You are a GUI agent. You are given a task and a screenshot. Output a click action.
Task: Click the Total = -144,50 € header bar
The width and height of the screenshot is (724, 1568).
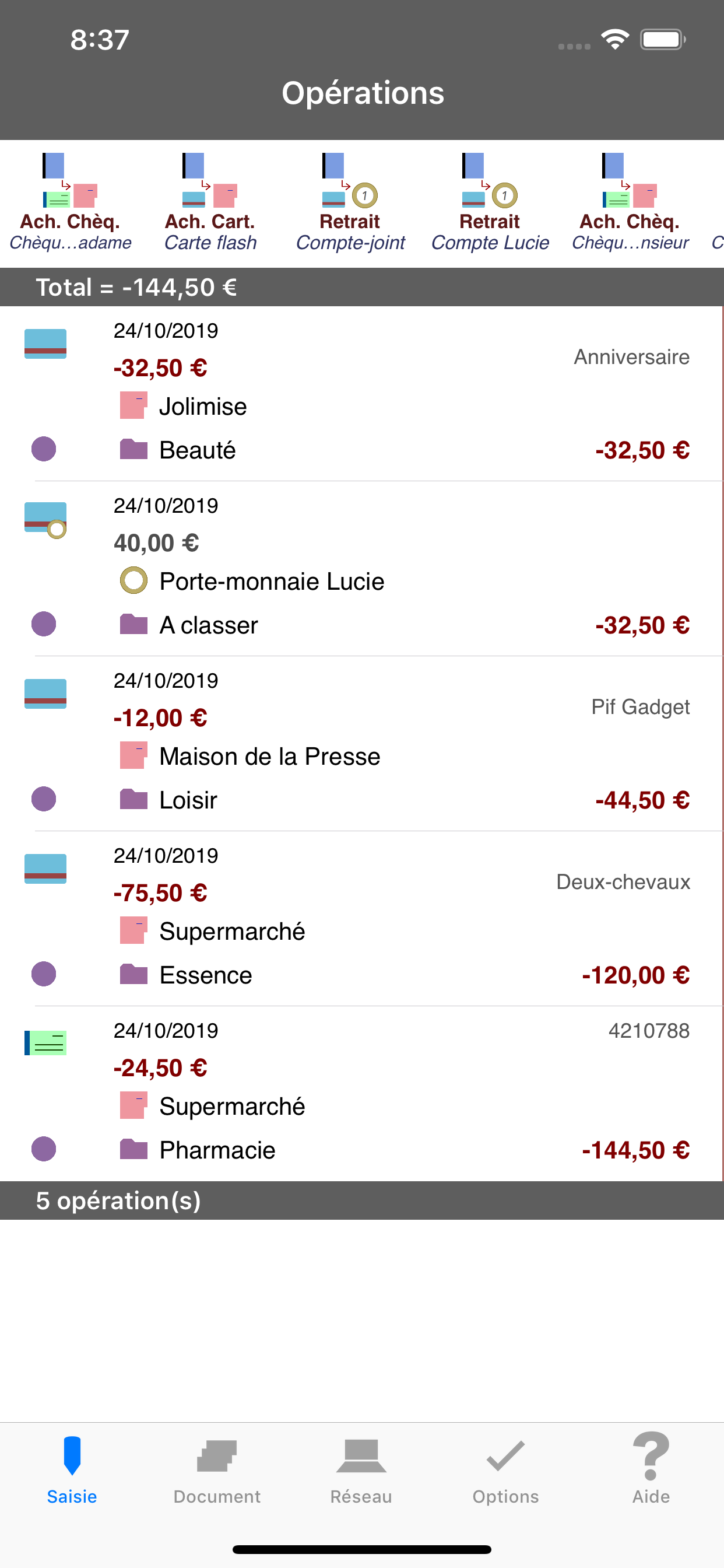362,286
